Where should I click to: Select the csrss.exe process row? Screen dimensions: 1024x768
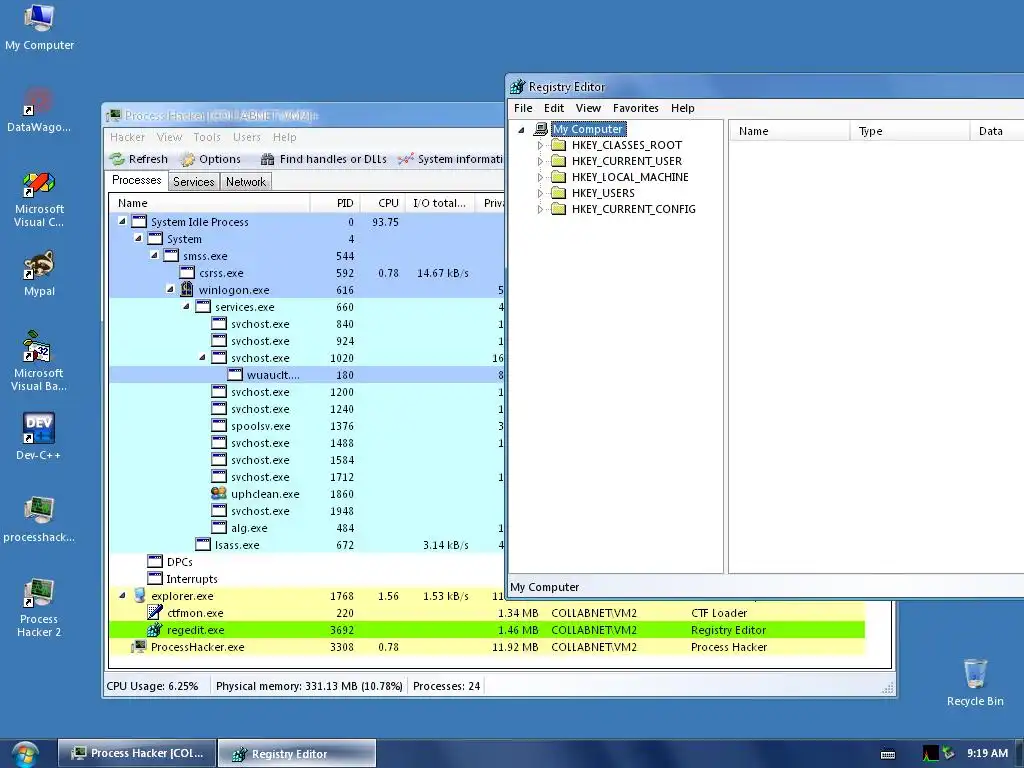tap(307, 272)
